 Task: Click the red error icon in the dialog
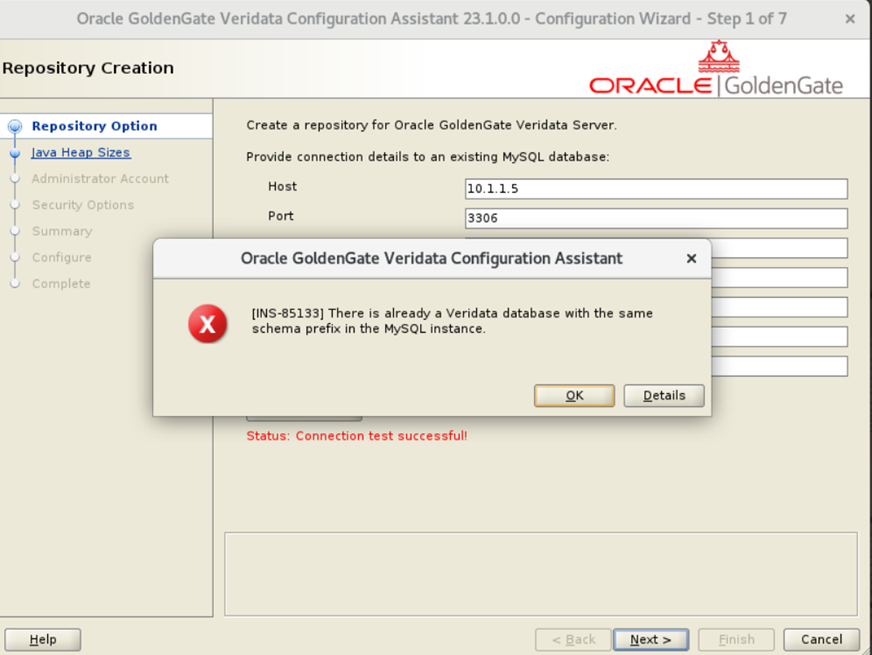[x=207, y=323]
